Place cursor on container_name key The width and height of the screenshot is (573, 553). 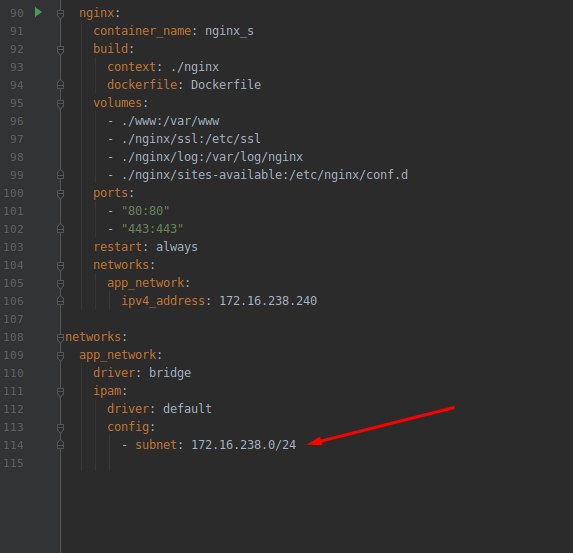(x=142, y=31)
